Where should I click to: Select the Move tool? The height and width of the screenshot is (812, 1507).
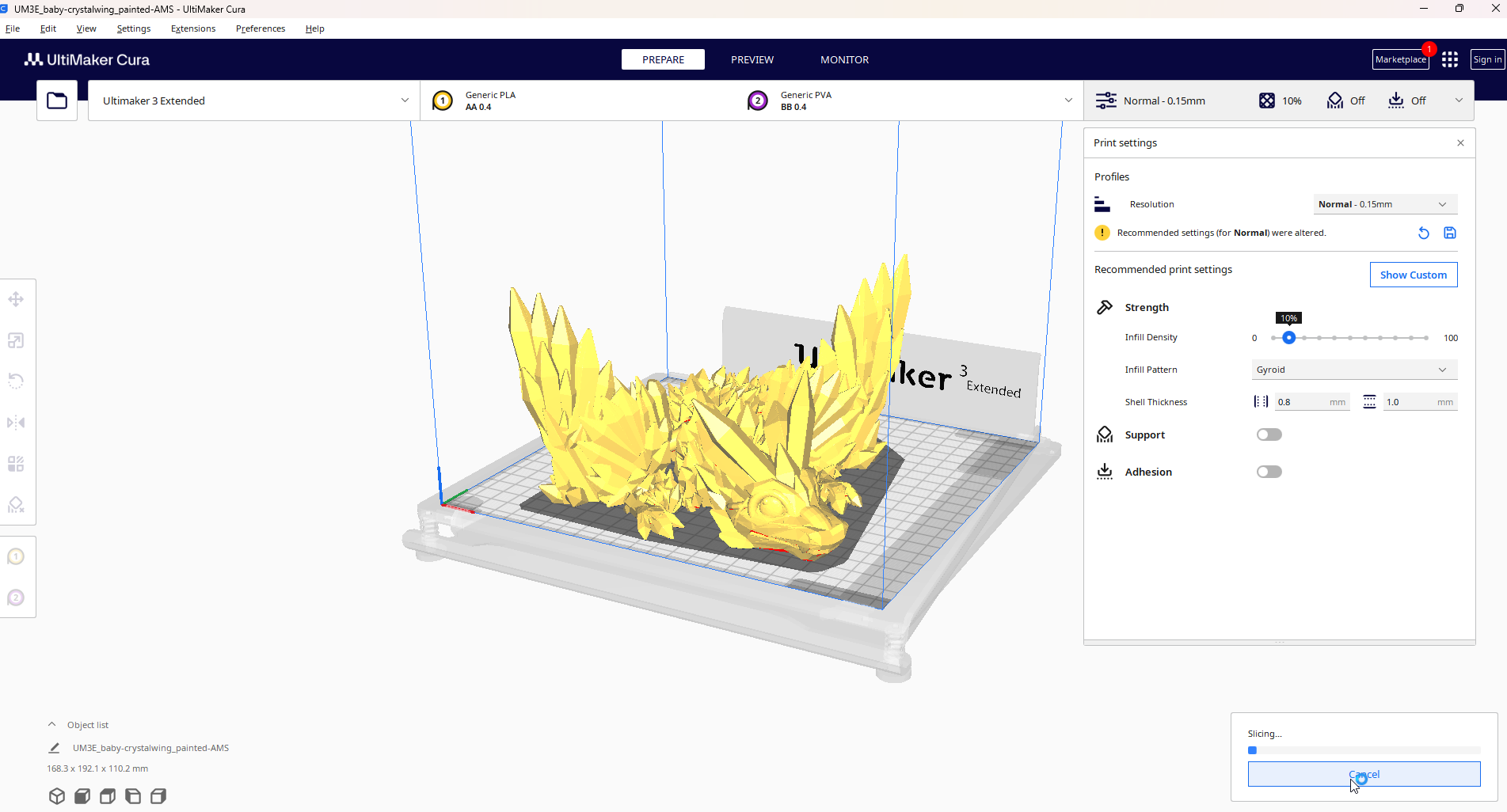(x=16, y=299)
